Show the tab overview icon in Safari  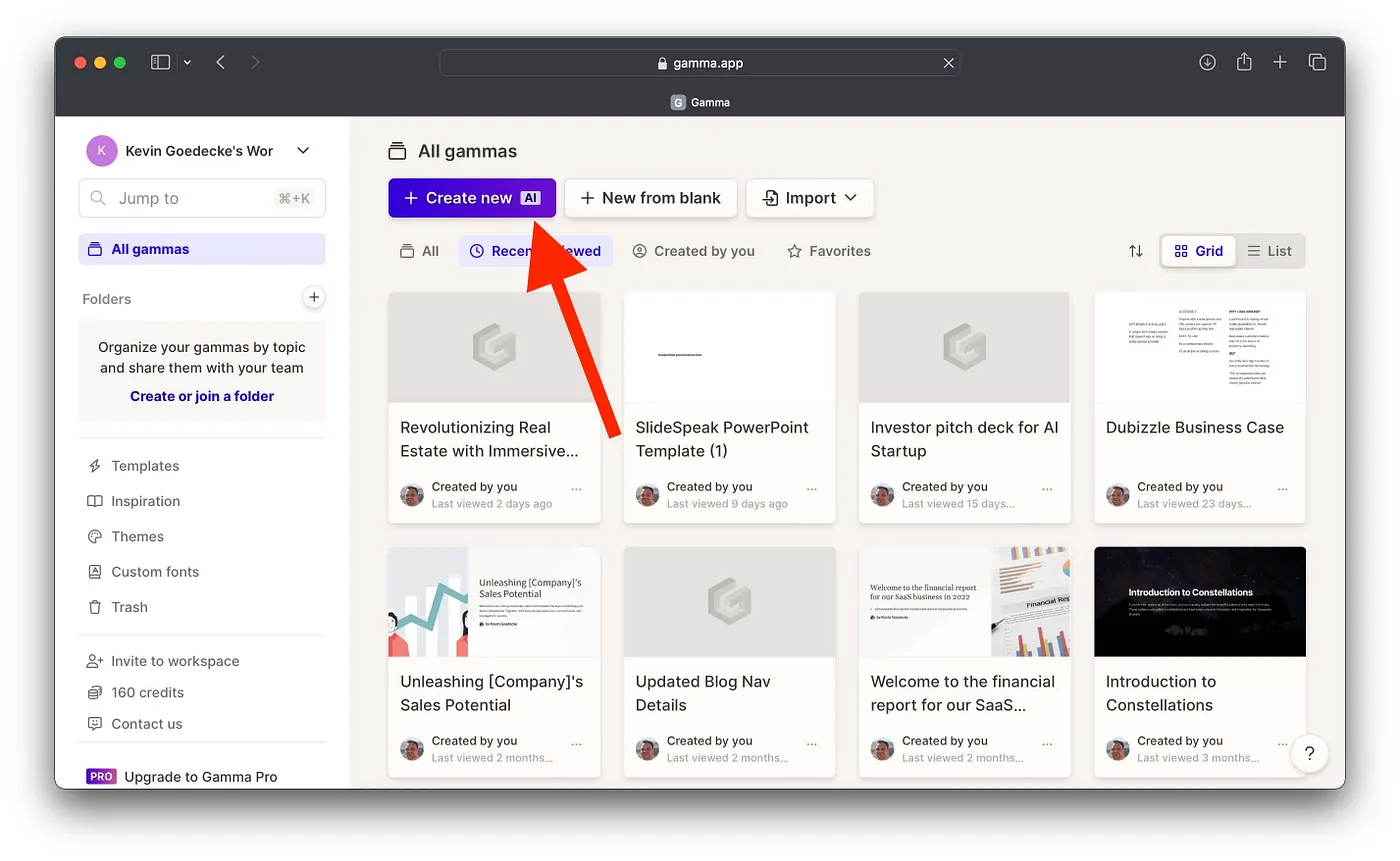(1317, 62)
